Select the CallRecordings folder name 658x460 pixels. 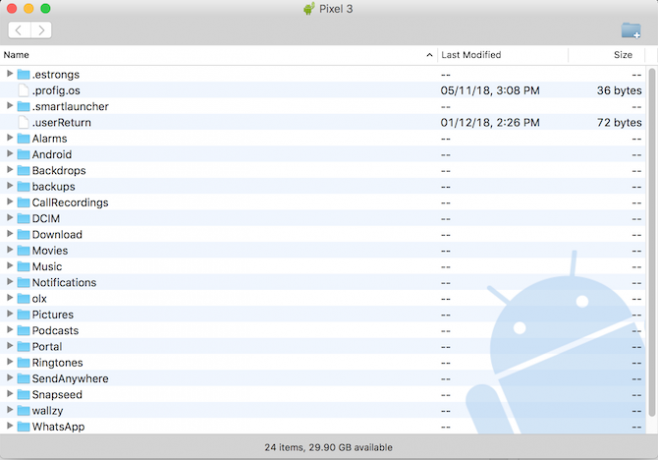(70, 203)
